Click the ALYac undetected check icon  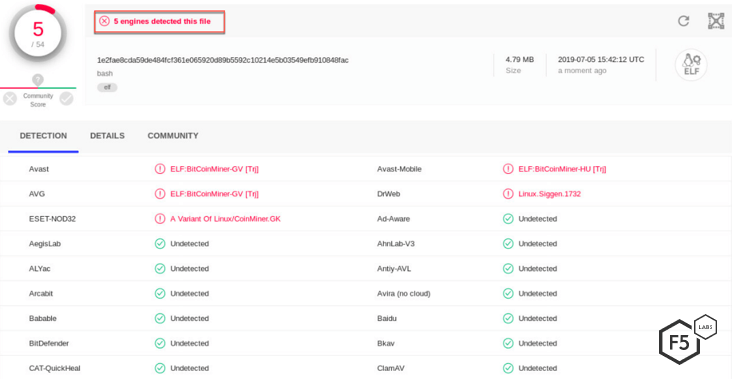tap(160, 268)
